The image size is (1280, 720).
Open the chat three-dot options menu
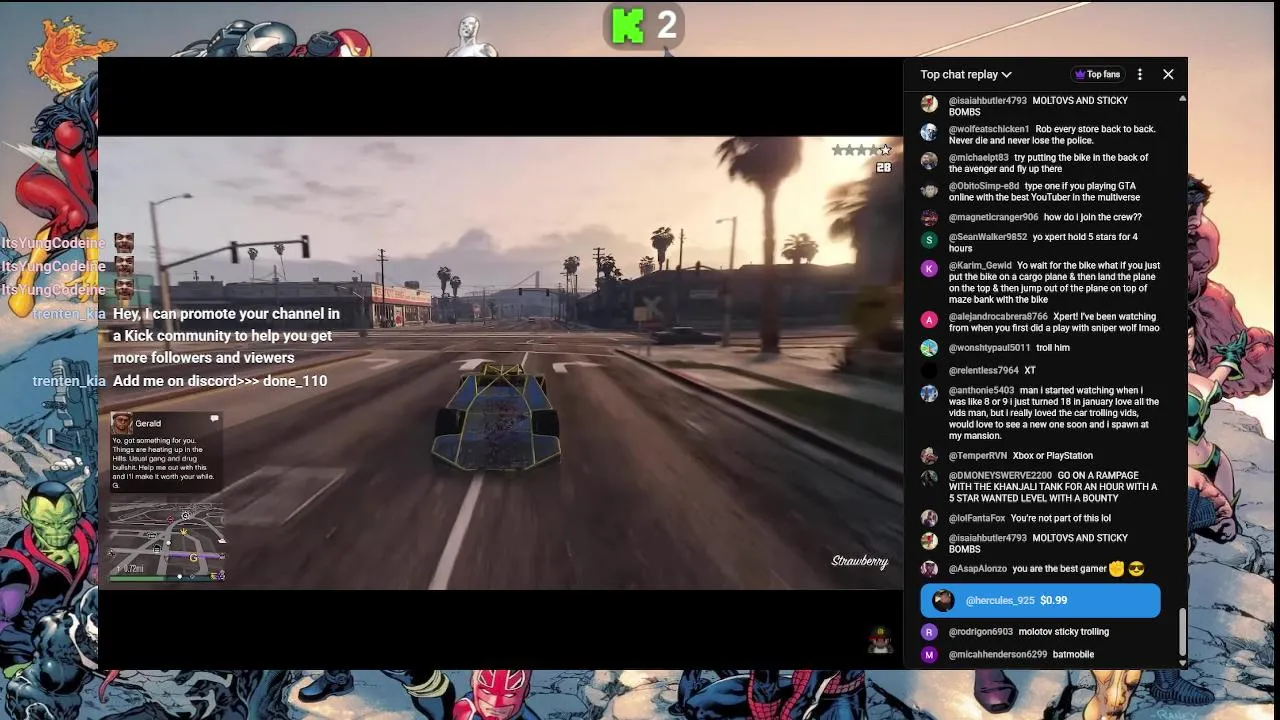[1139, 74]
